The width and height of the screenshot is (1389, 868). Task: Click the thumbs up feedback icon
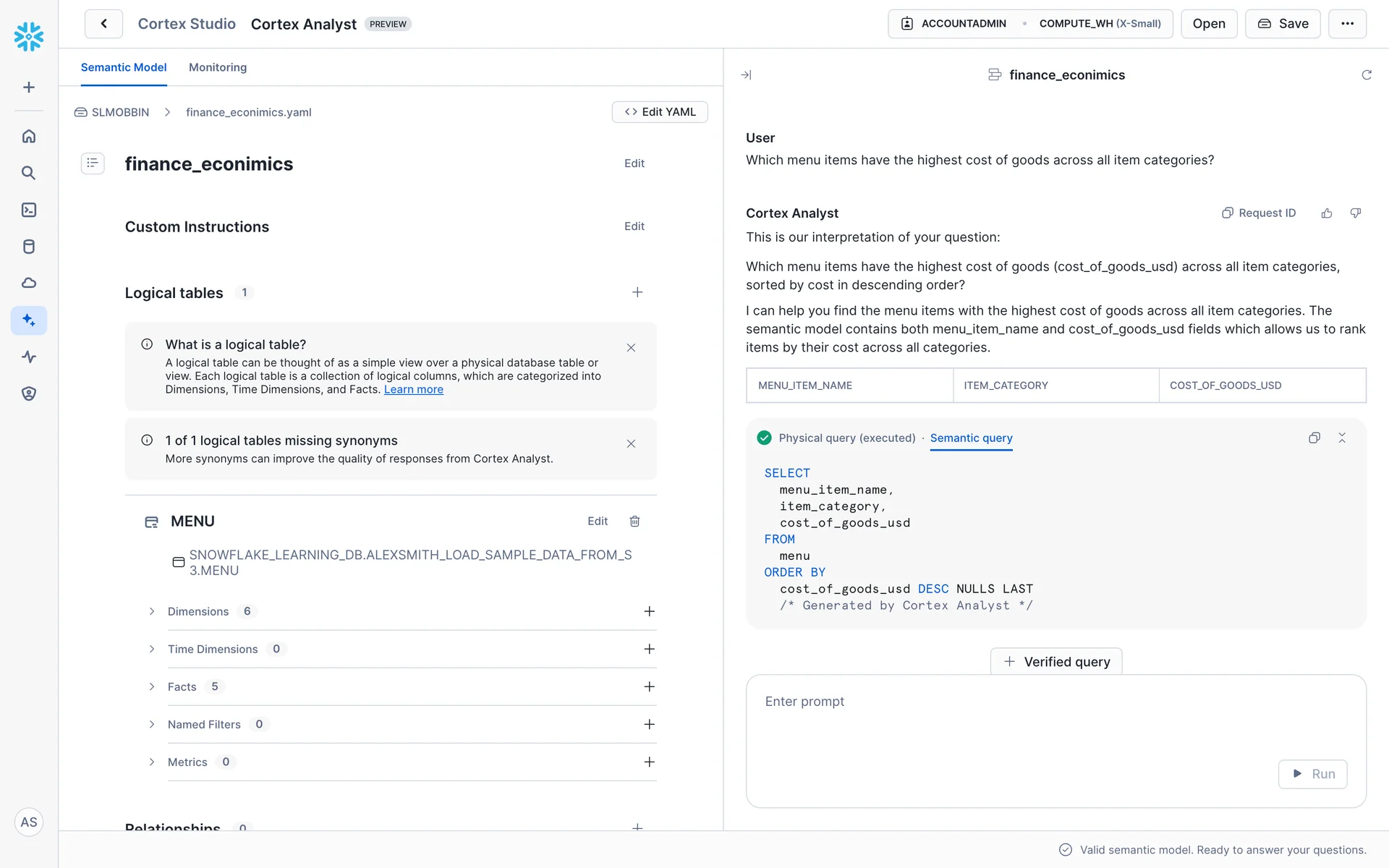coord(1326,213)
